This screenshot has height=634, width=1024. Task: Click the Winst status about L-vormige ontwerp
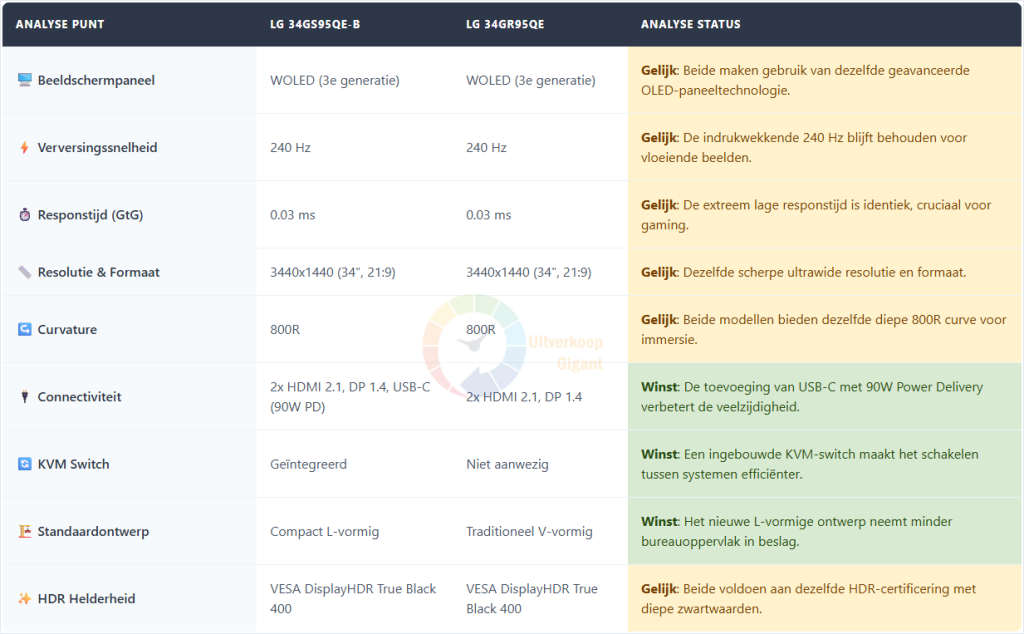tap(797, 531)
